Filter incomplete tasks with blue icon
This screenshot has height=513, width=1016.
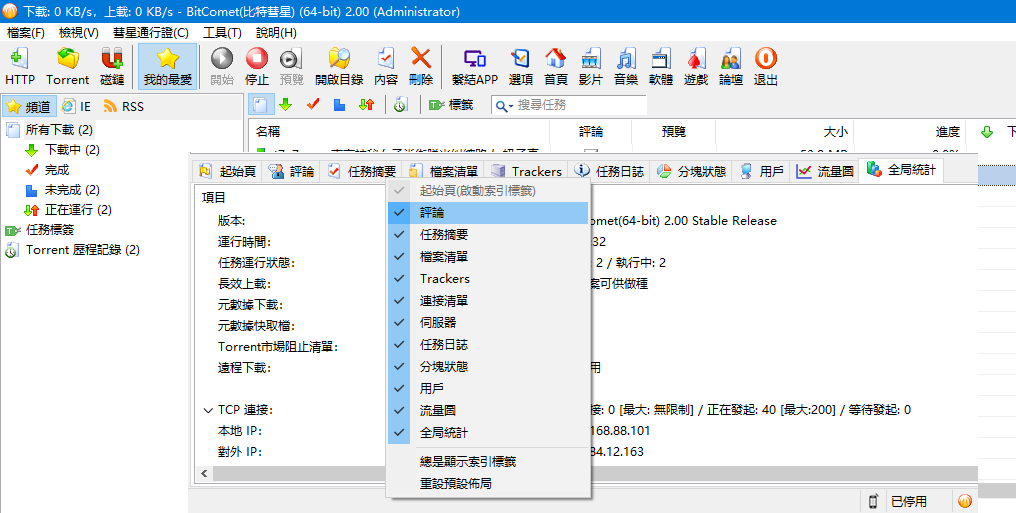click(340, 104)
